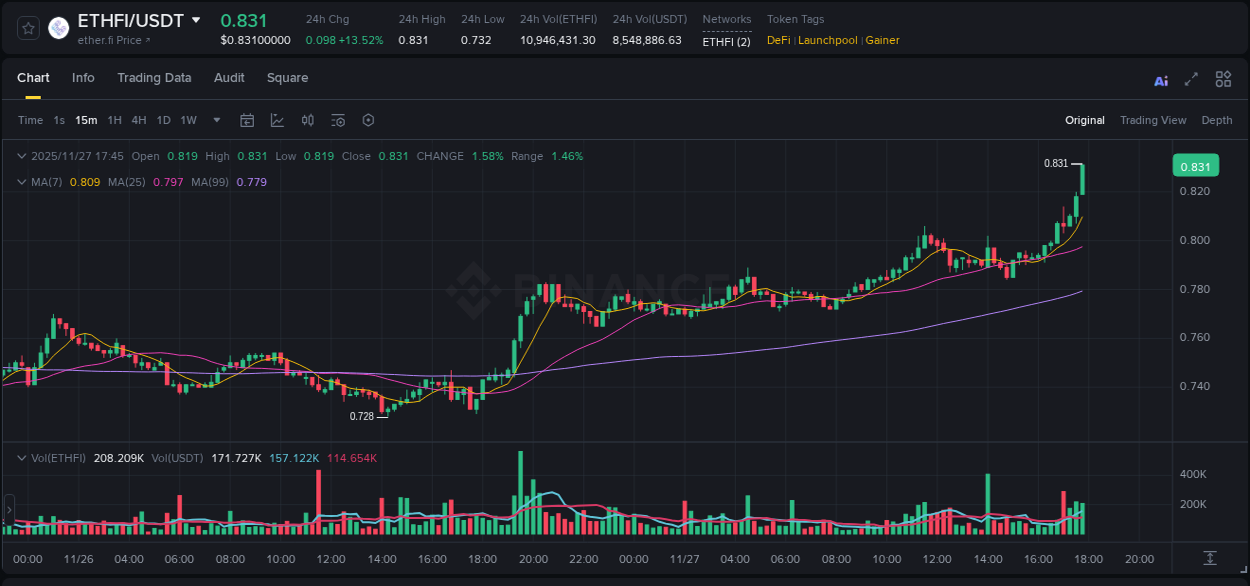The width and height of the screenshot is (1250, 586).
Task: Collapse the moving average indicator row
Action: click(x=22, y=182)
